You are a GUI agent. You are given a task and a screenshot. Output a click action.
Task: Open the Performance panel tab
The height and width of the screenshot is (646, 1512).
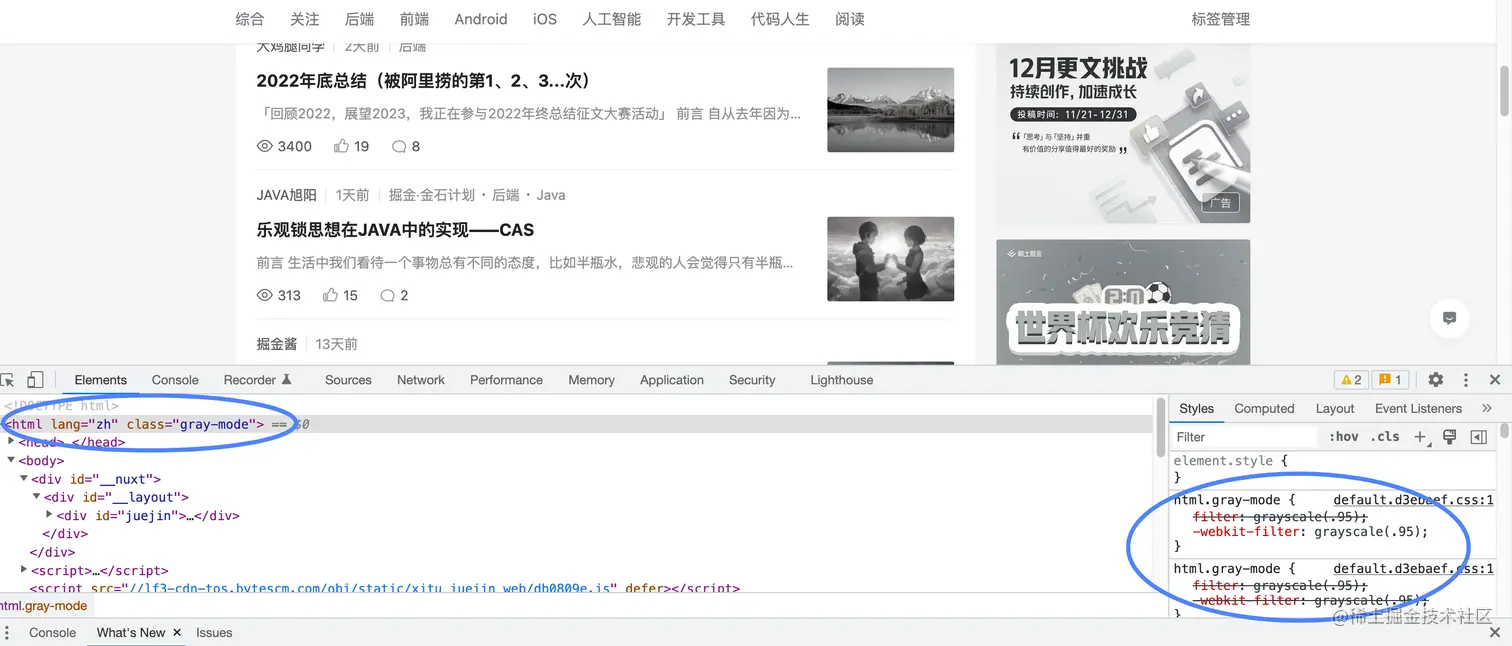pyautogui.click(x=506, y=380)
